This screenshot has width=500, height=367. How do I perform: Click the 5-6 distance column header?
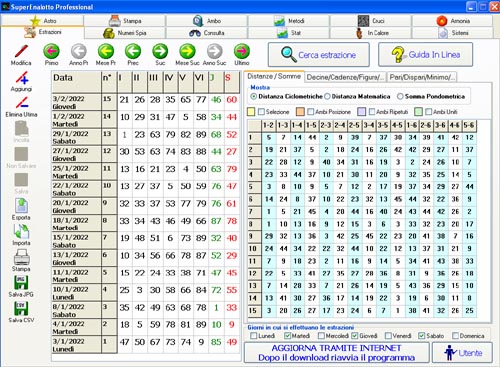click(x=469, y=125)
